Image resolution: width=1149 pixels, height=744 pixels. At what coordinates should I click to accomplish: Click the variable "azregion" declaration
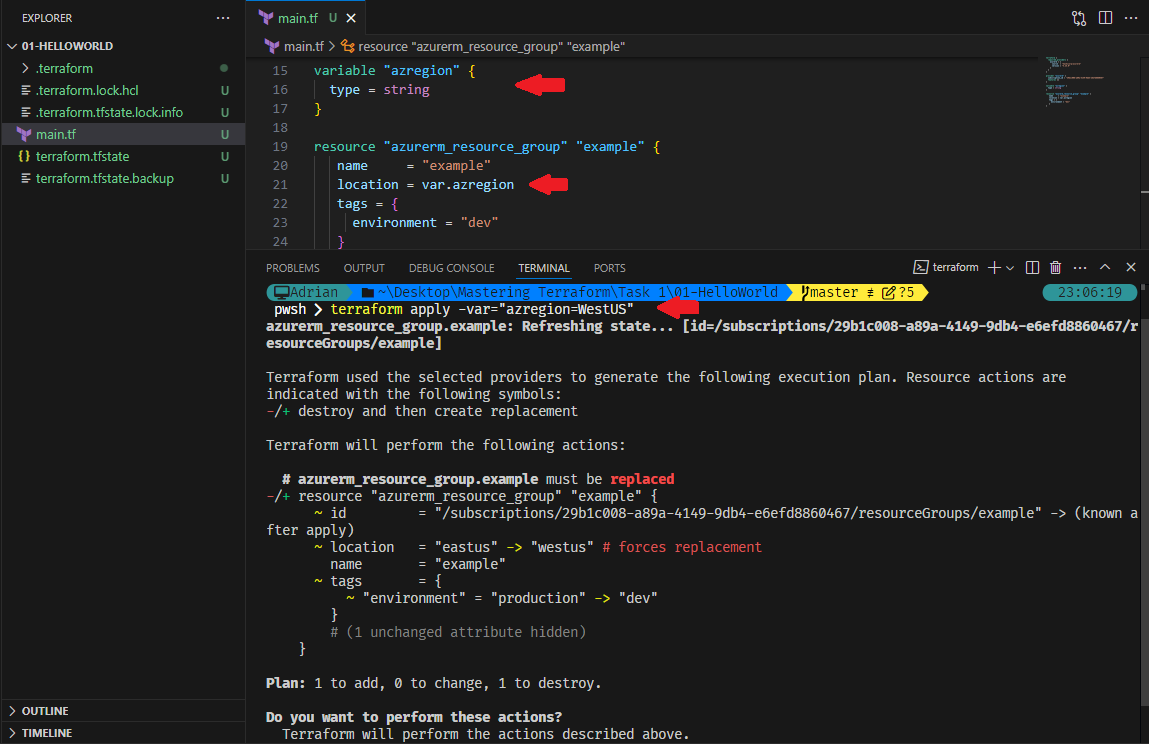pos(394,70)
